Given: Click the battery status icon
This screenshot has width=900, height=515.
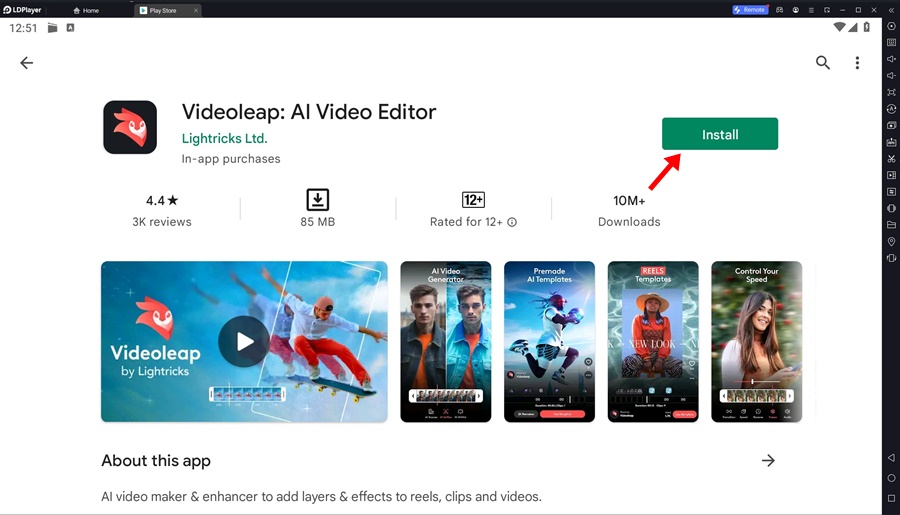Looking at the screenshot, I should [867, 27].
